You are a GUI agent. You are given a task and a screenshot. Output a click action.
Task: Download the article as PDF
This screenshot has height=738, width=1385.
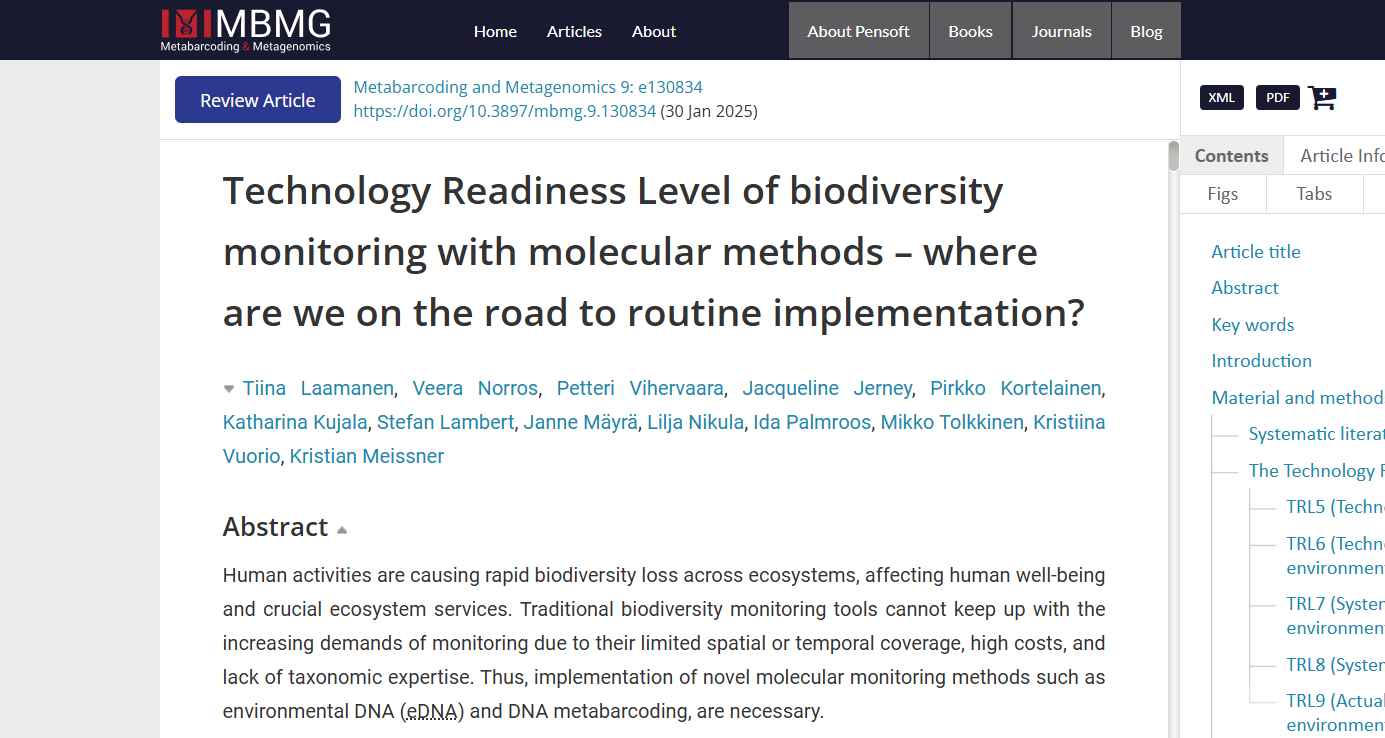point(1277,97)
